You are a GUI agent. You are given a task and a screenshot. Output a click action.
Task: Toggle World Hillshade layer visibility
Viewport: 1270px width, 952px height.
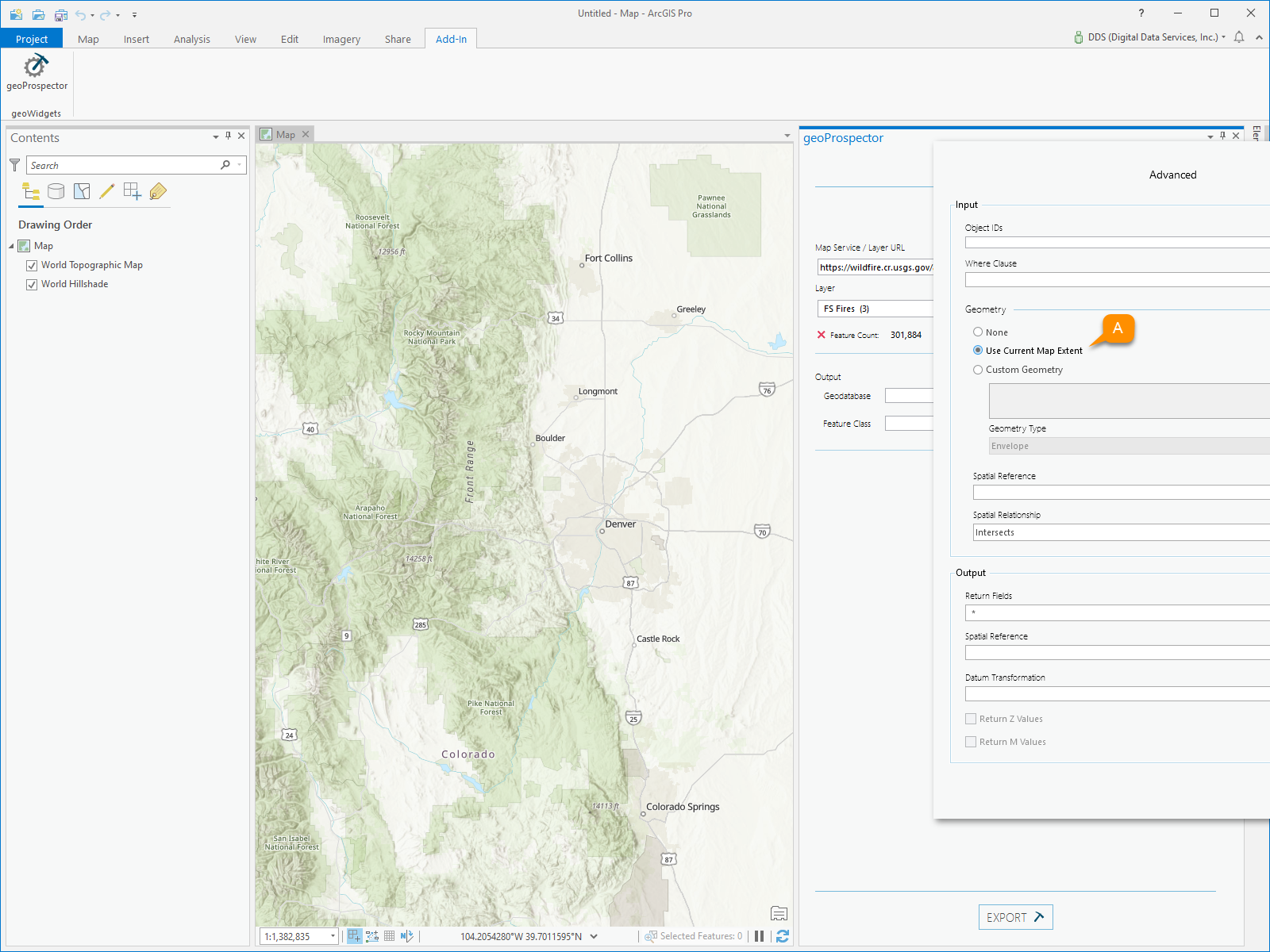tap(32, 285)
